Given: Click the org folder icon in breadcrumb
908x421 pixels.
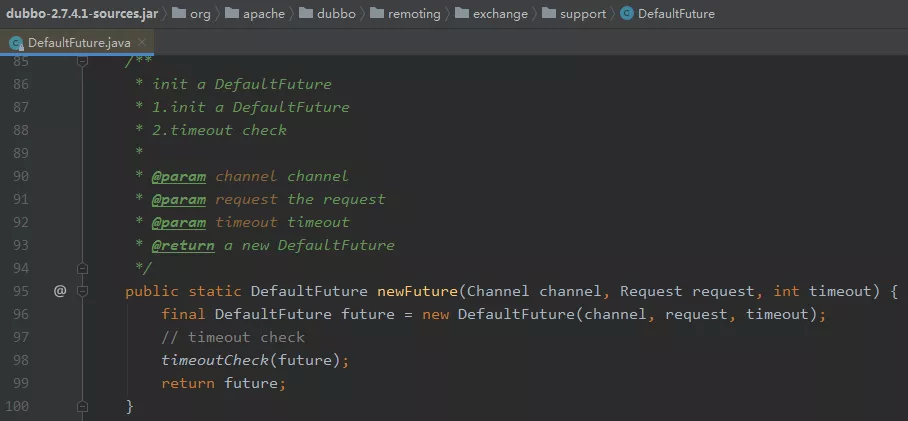Looking at the screenshot, I should click(x=180, y=13).
